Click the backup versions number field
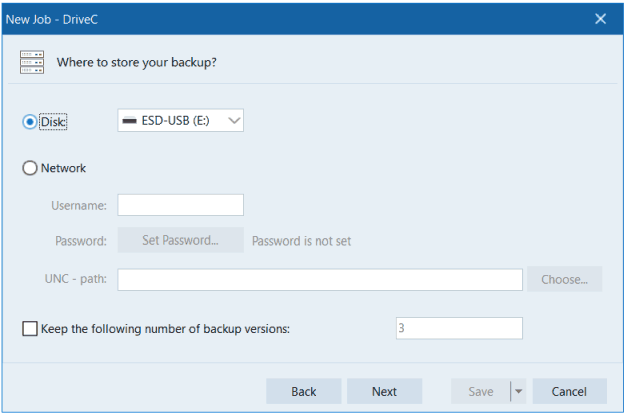The height and width of the screenshot is (415, 627). point(458,328)
